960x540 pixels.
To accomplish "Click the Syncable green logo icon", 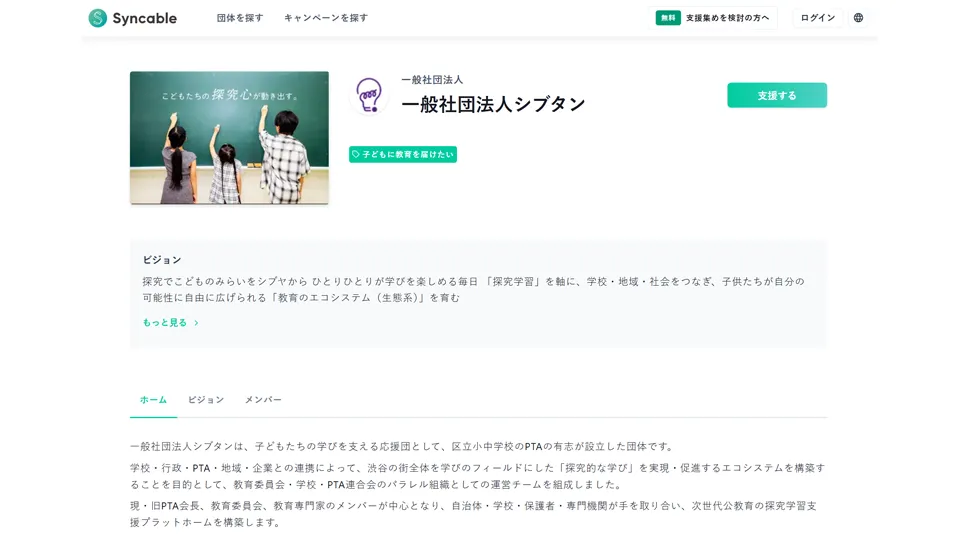I will (97, 18).
